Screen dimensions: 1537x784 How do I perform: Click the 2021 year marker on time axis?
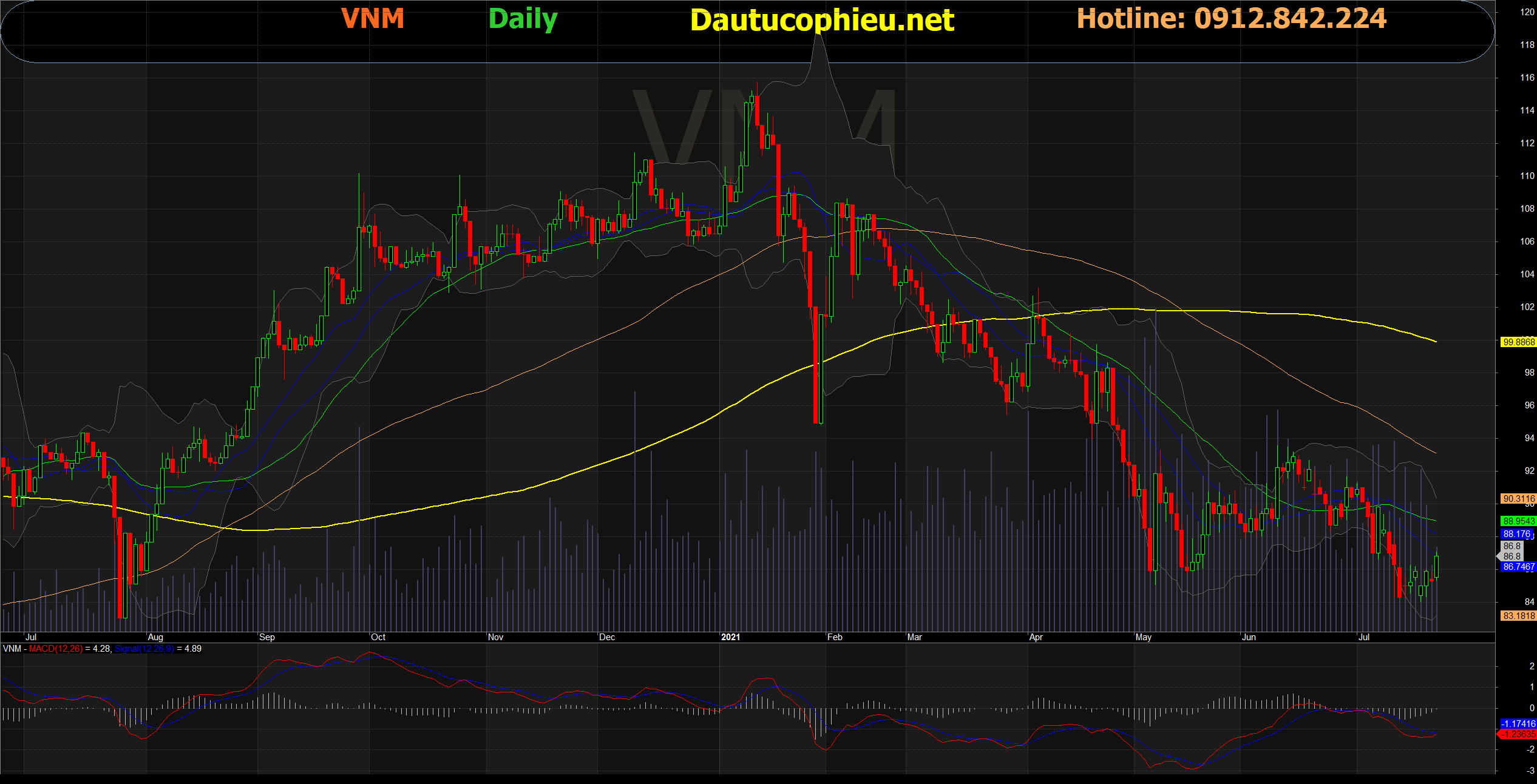[730, 637]
